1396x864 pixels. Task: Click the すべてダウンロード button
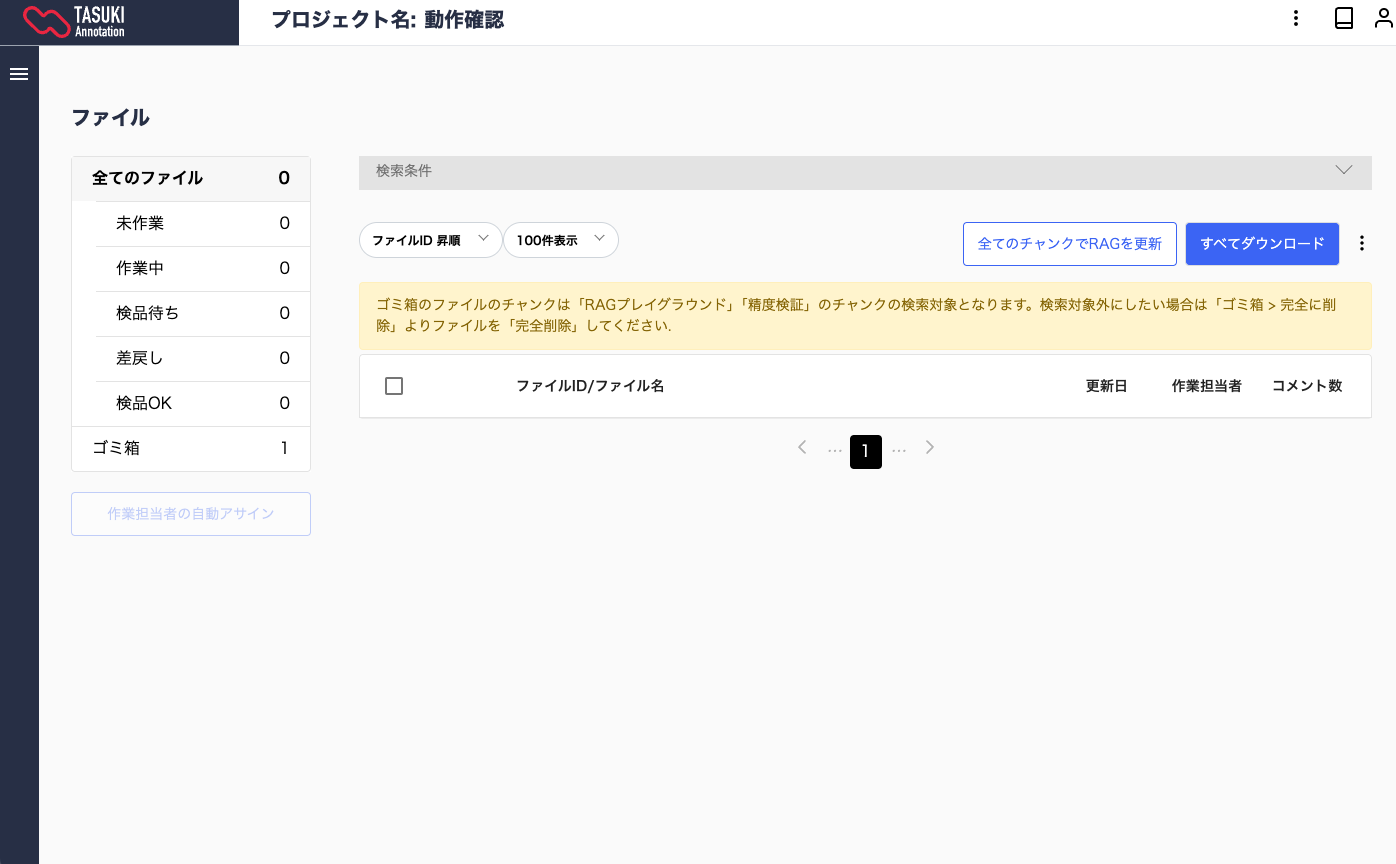[1262, 243]
